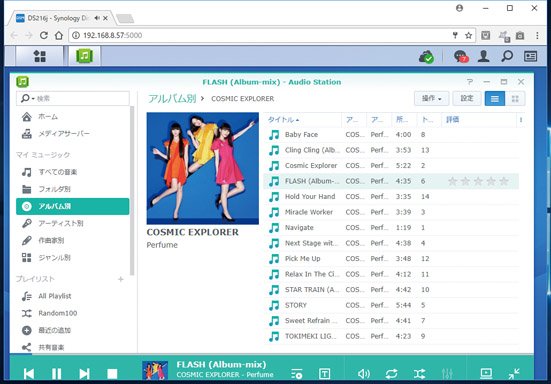551x384 pixels.
Task: Switch to list view
Action: coord(495,99)
